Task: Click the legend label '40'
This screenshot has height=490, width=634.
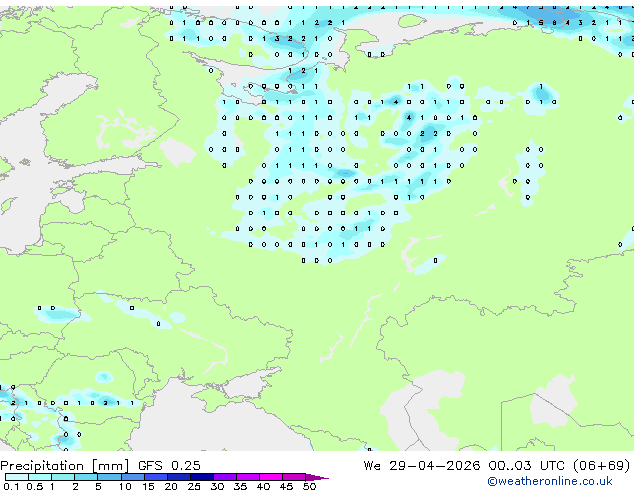Action: 264,486
